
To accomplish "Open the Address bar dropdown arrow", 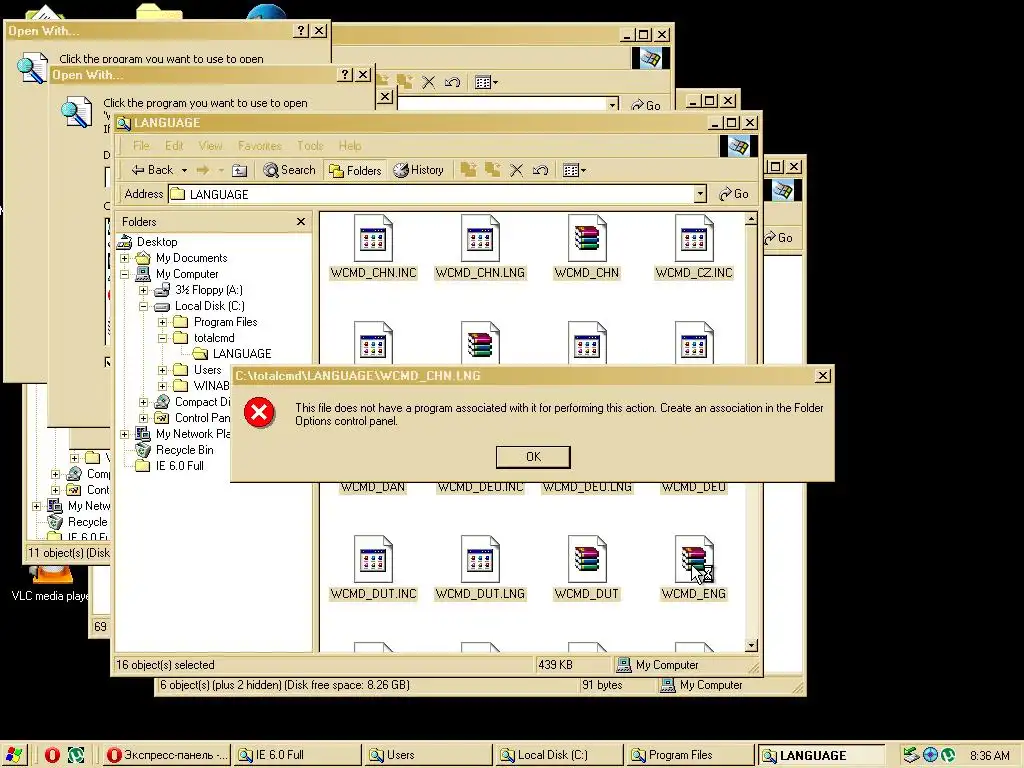I will pos(700,194).
